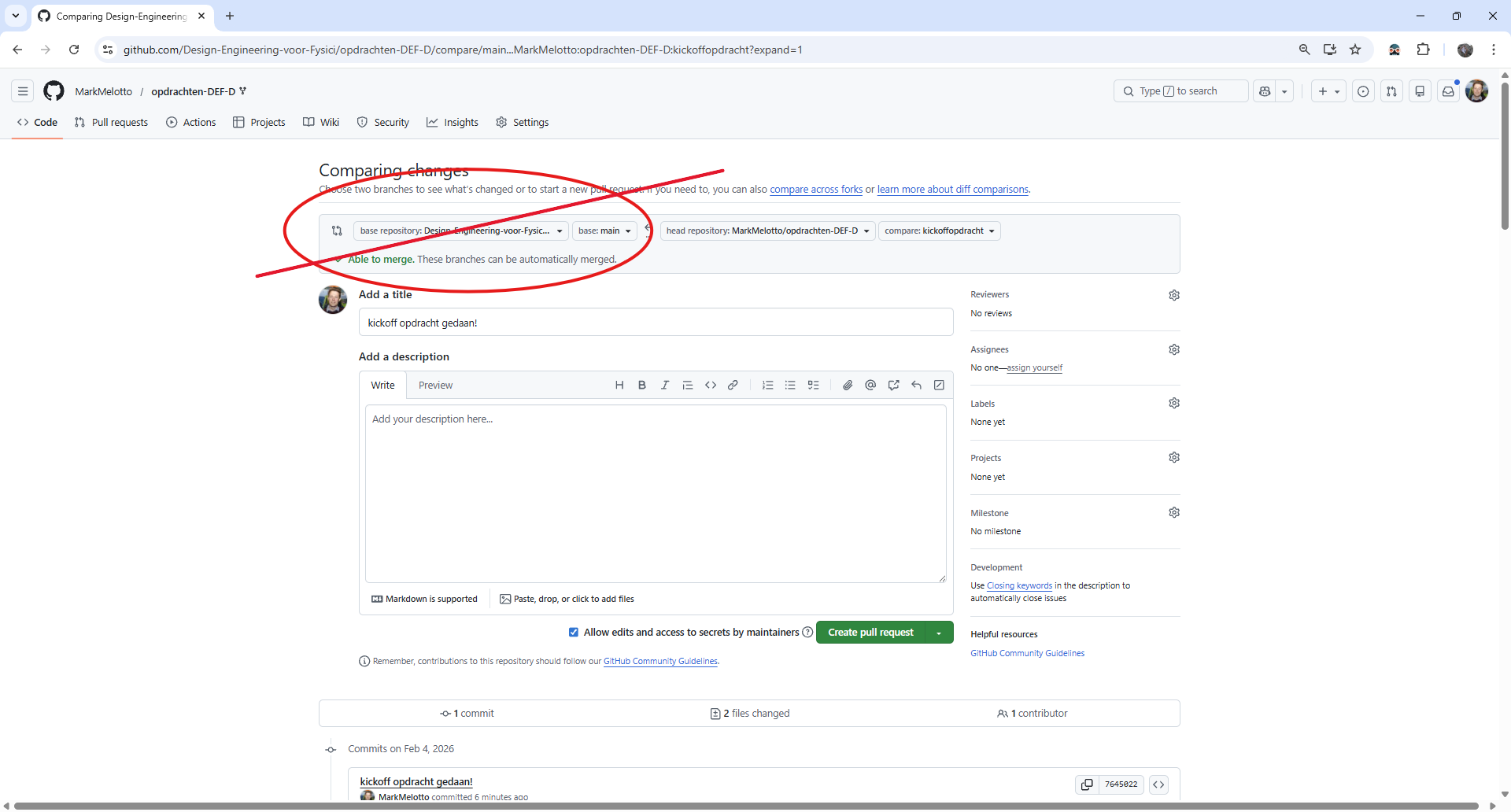The image size is (1511, 812).
Task: Open the pull requests icon in the header
Action: tap(1391, 91)
